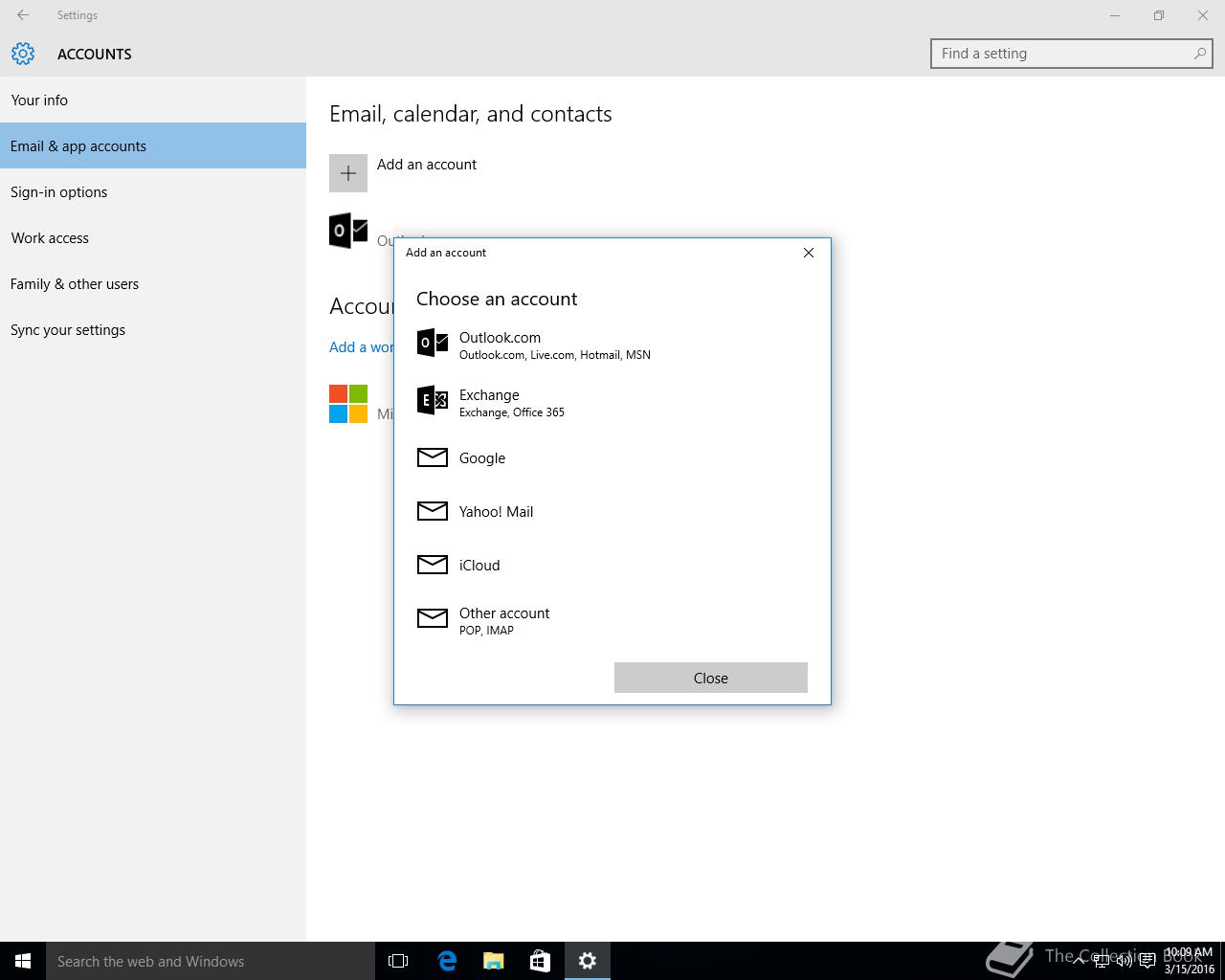Select Other account POP, IMAP
The height and width of the screenshot is (980, 1225).
[612, 620]
